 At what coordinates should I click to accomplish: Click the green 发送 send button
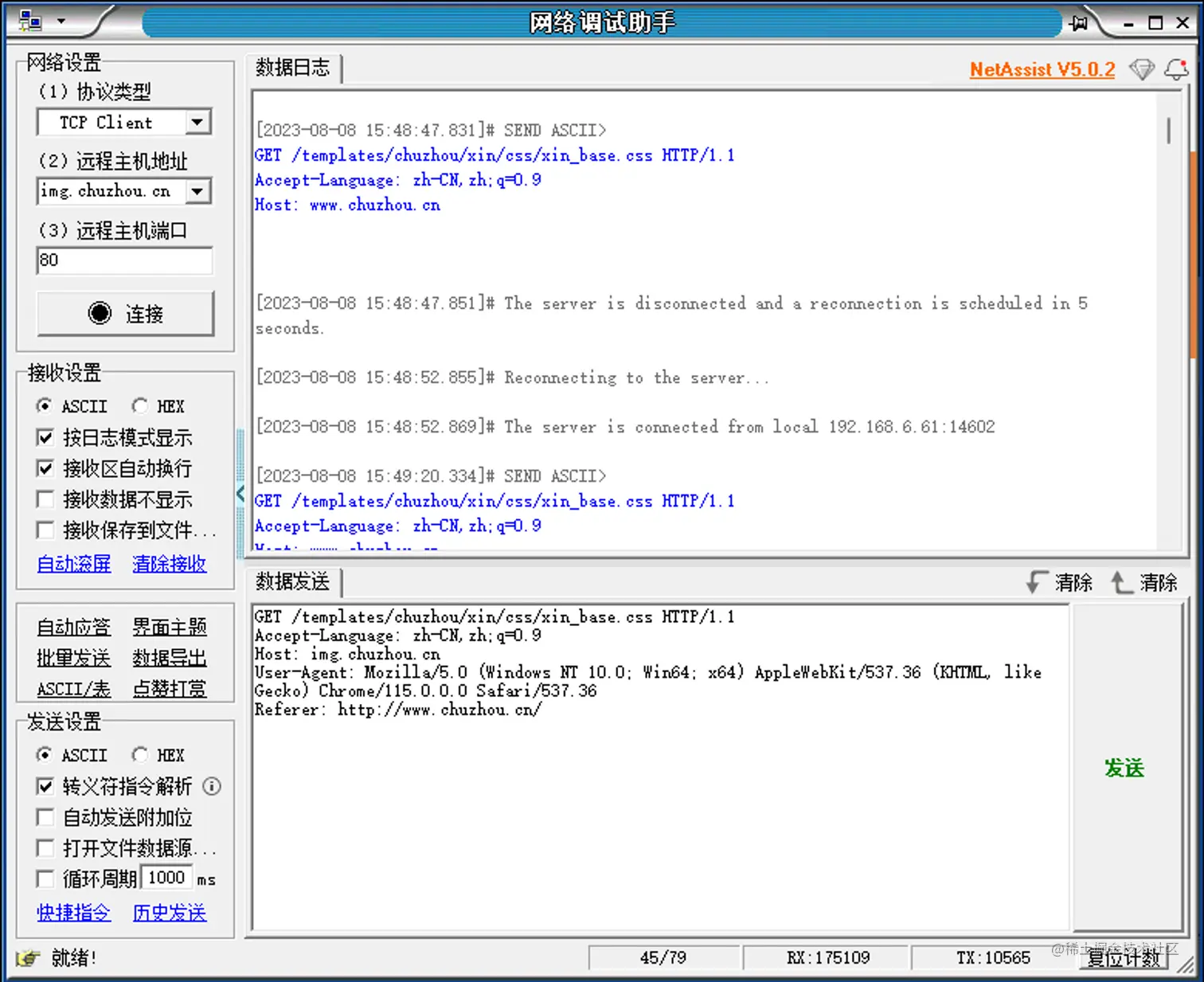(1126, 768)
